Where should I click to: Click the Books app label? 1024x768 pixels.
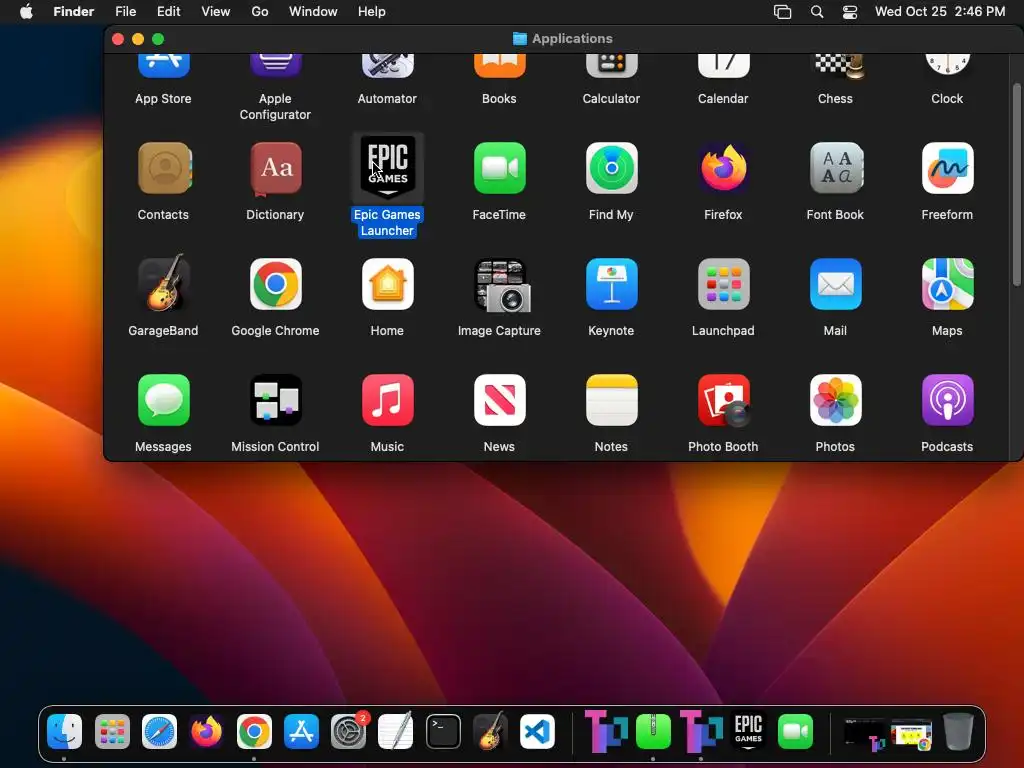tap(499, 99)
